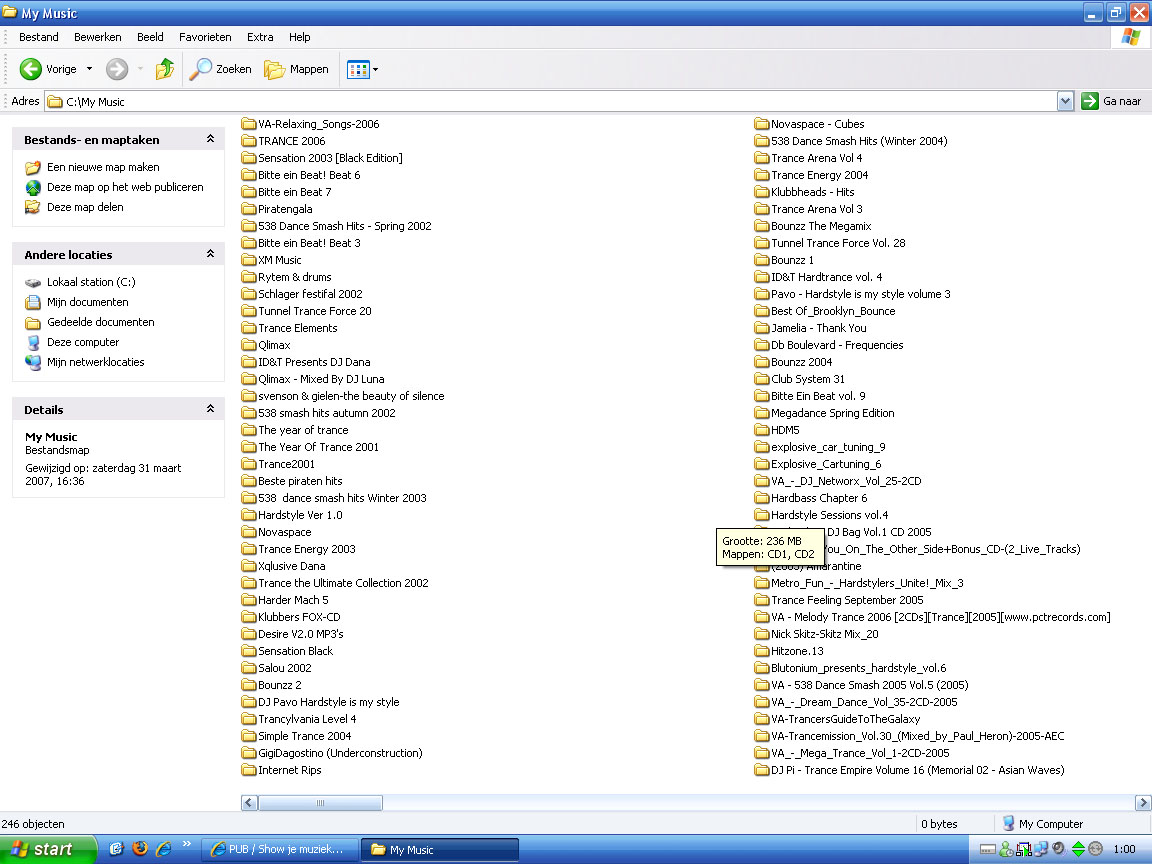Image resolution: width=1152 pixels, height=864 pixels.
Task: Click Deze map op het web publiceren
Action: [x=125, y=187]
